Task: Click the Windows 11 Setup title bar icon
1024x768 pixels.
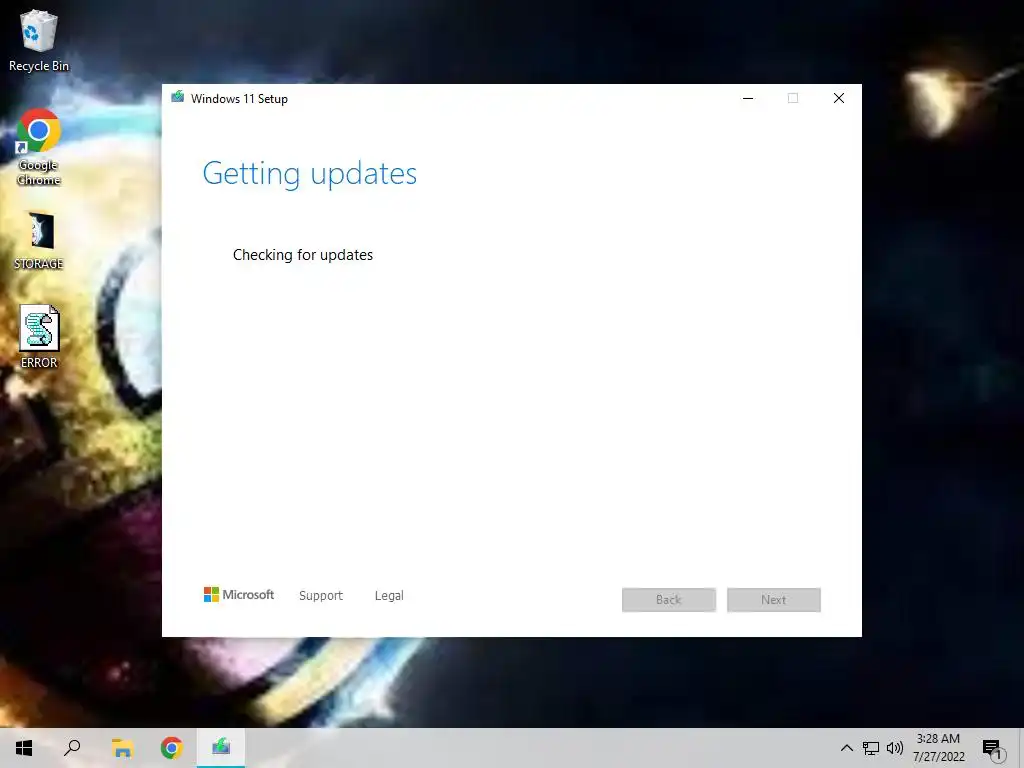Action: pos(178,98)
